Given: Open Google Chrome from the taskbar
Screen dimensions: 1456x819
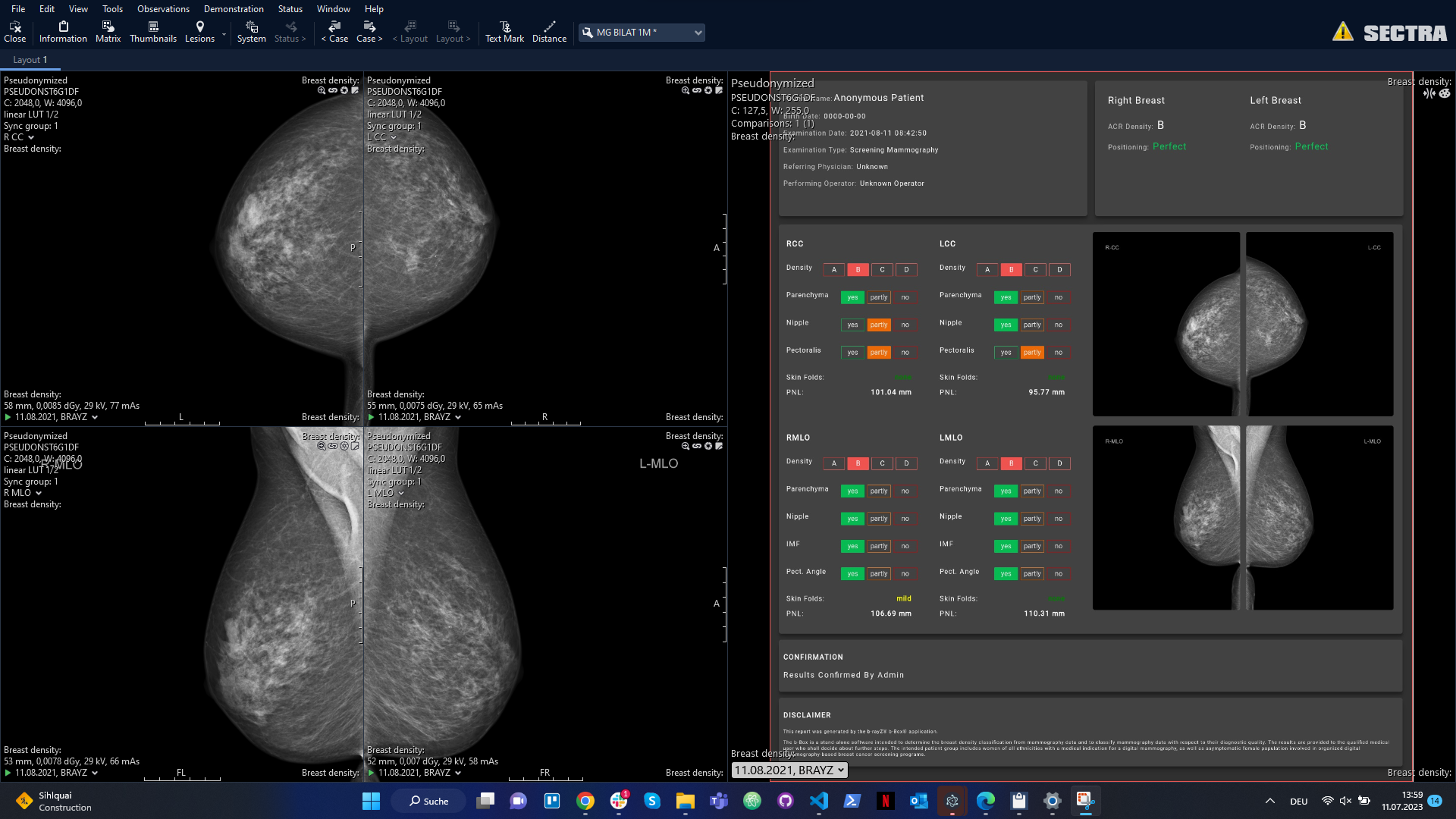Looking at the screenshot, I should click(585, 801).
